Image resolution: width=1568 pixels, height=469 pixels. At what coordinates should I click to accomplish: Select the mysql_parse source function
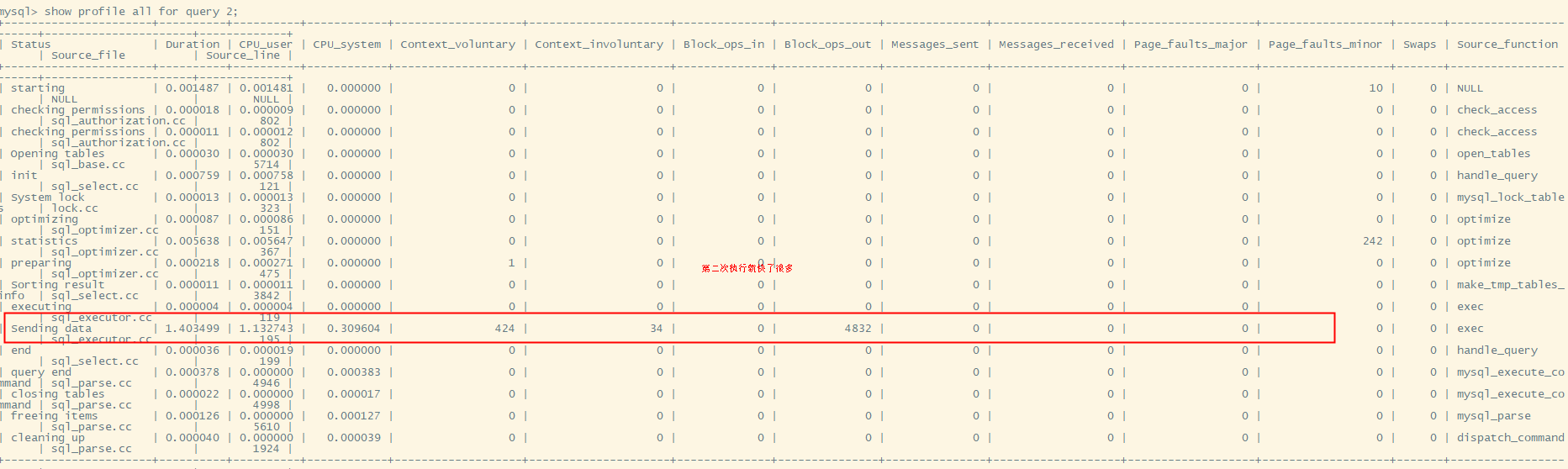click(1494, 416)
